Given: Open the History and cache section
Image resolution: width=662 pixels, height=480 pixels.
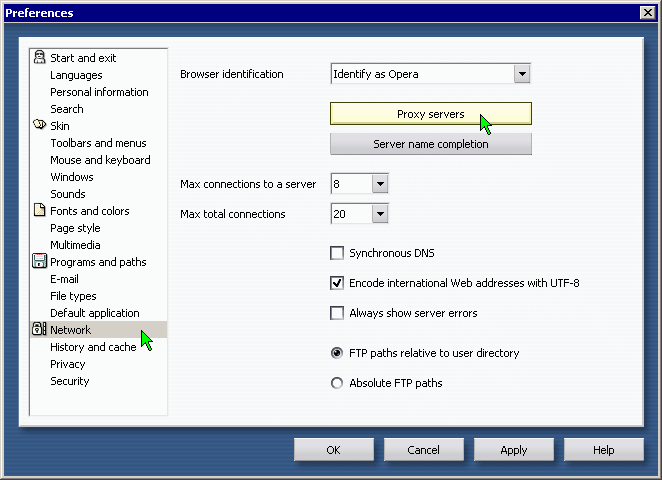Looking at the screenshot, I should [93, 347].
